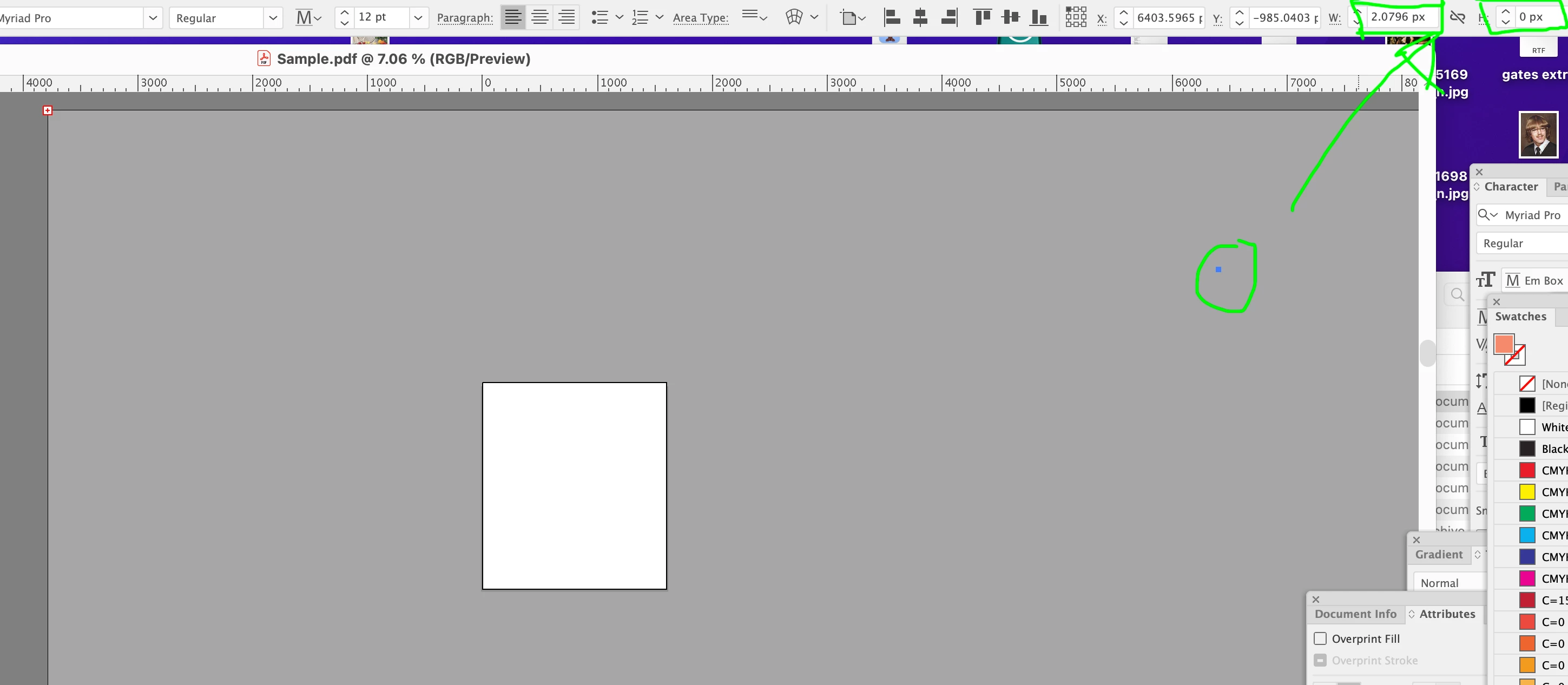Align paragraph text to right

tap(566, 17)
